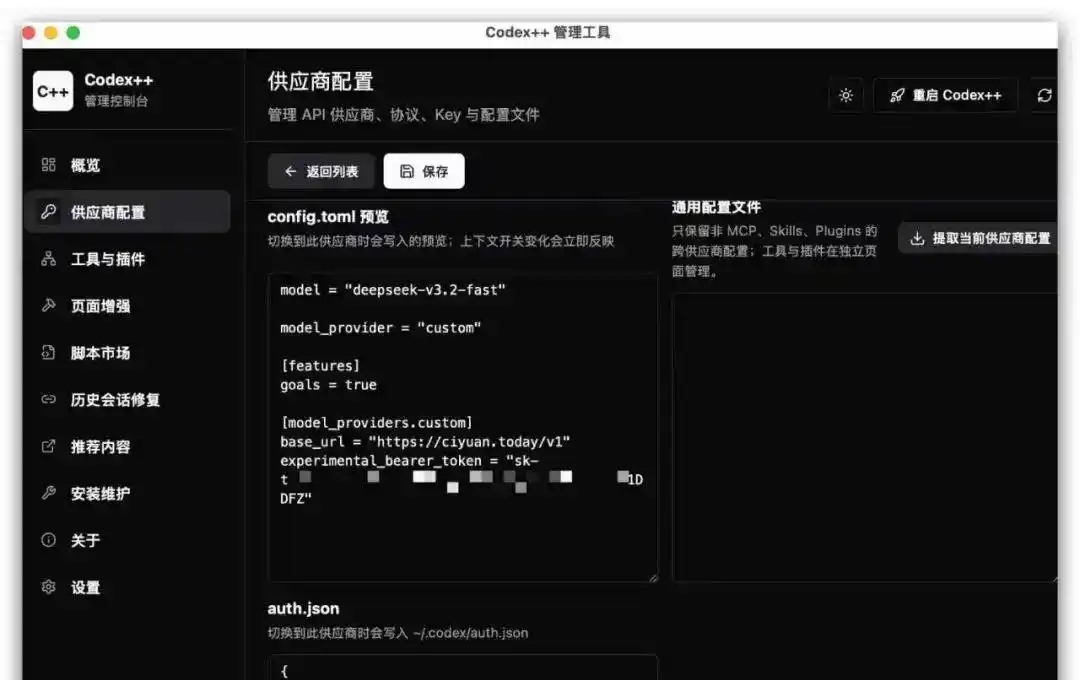Click the auth.json editor box
Screen dimensions: 1080x680
pos(463,667)
